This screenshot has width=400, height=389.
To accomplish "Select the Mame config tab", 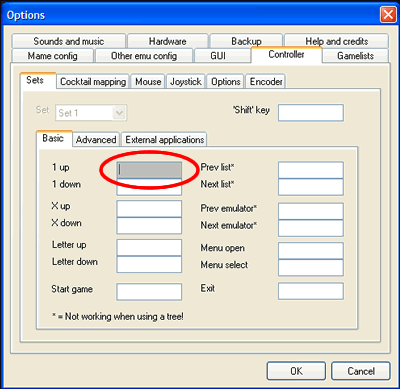I will pos(53,56).
